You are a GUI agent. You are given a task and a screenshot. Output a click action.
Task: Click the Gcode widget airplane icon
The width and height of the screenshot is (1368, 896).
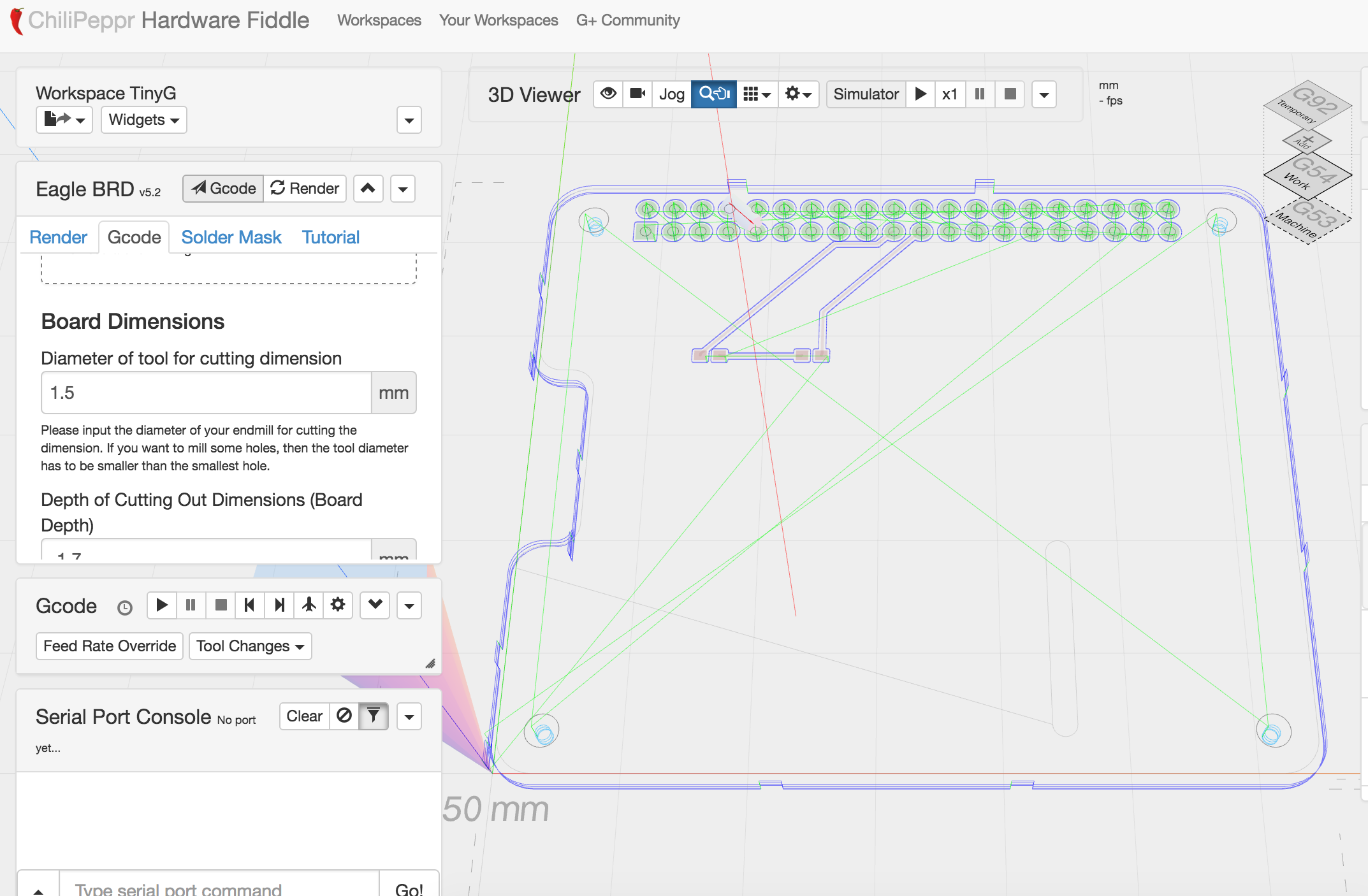click(309, 605)
